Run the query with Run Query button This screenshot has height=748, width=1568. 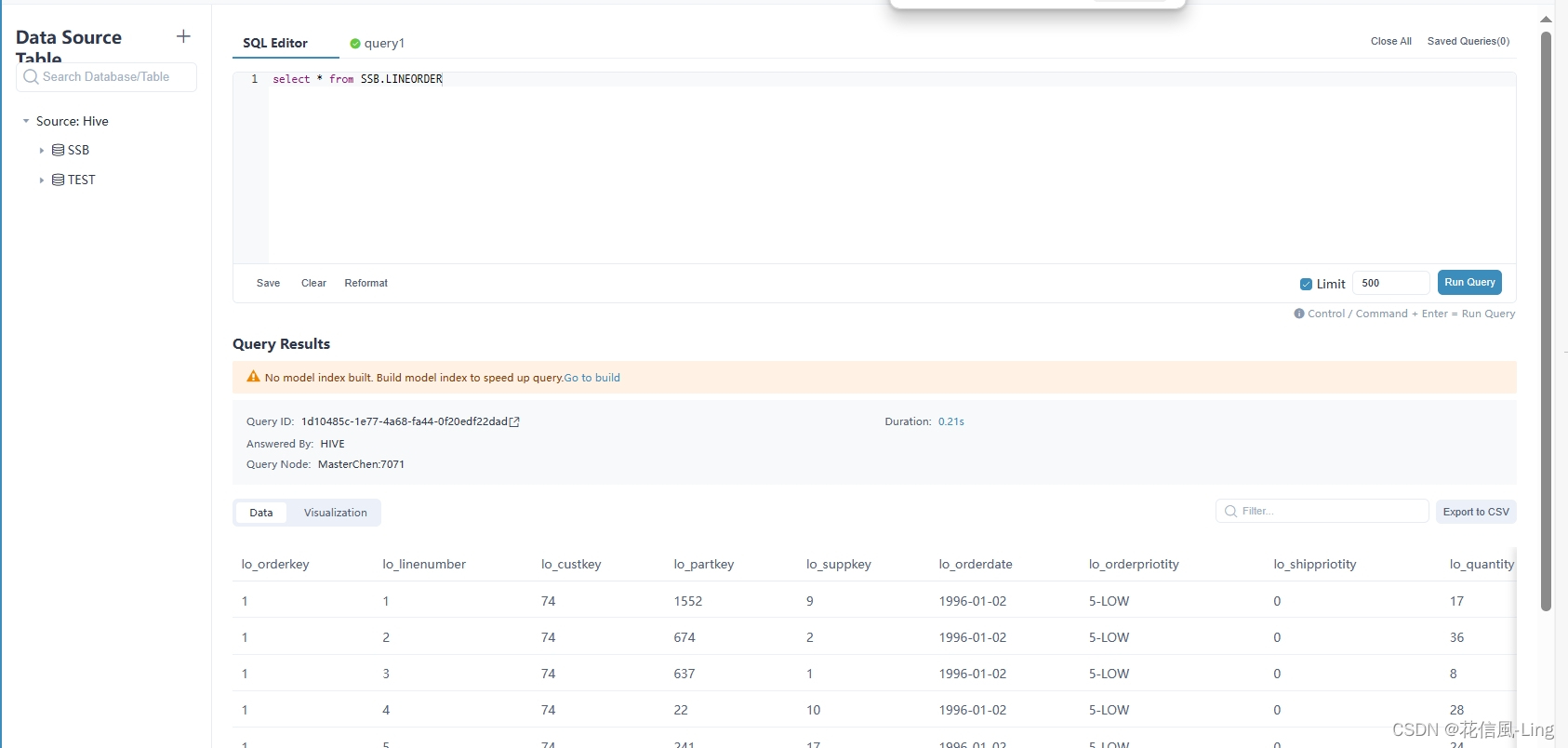(x=1469, y=282)
